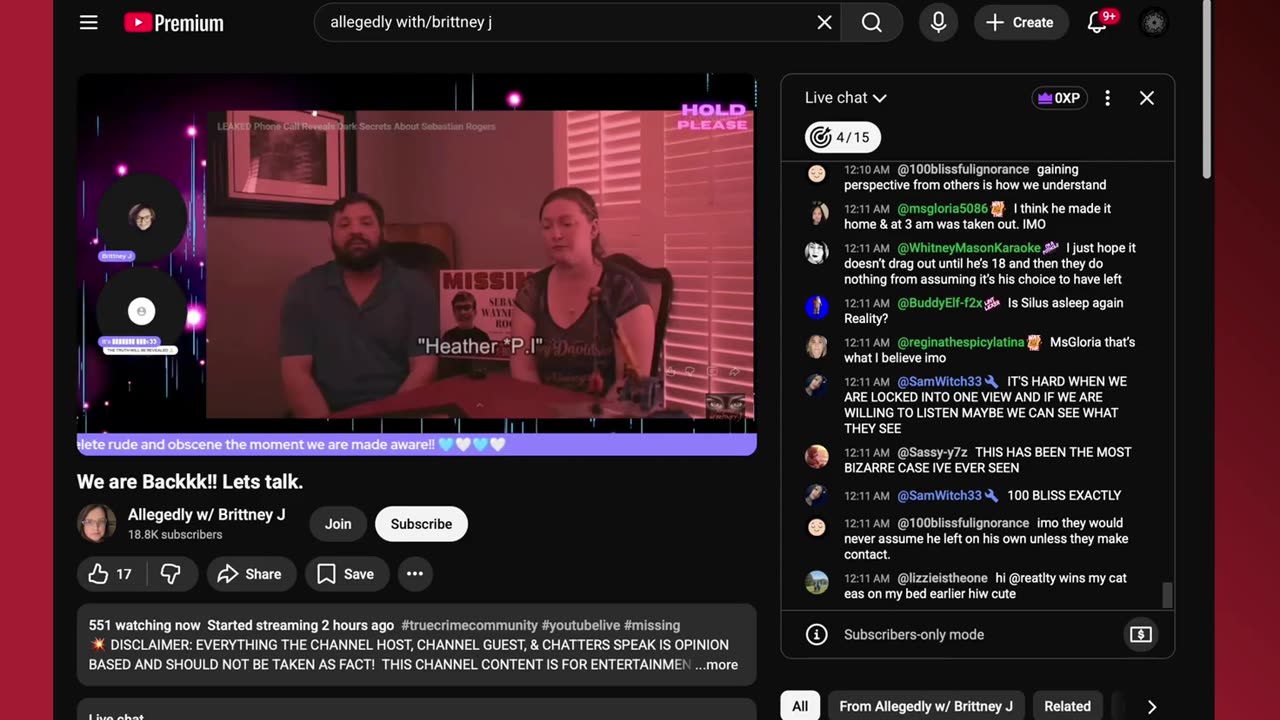Open Allegedly w/ Brittney J channel name
Viewport: 1280px width, 720px height.
[x=207, y=515]
